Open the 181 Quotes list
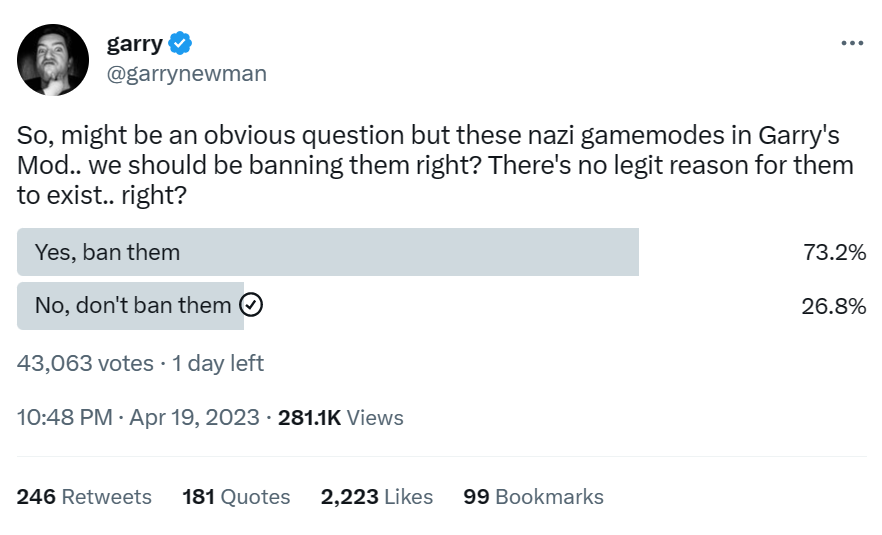This screenshot has width=882, height=535. pyautogui.click(x=236, y=496)
